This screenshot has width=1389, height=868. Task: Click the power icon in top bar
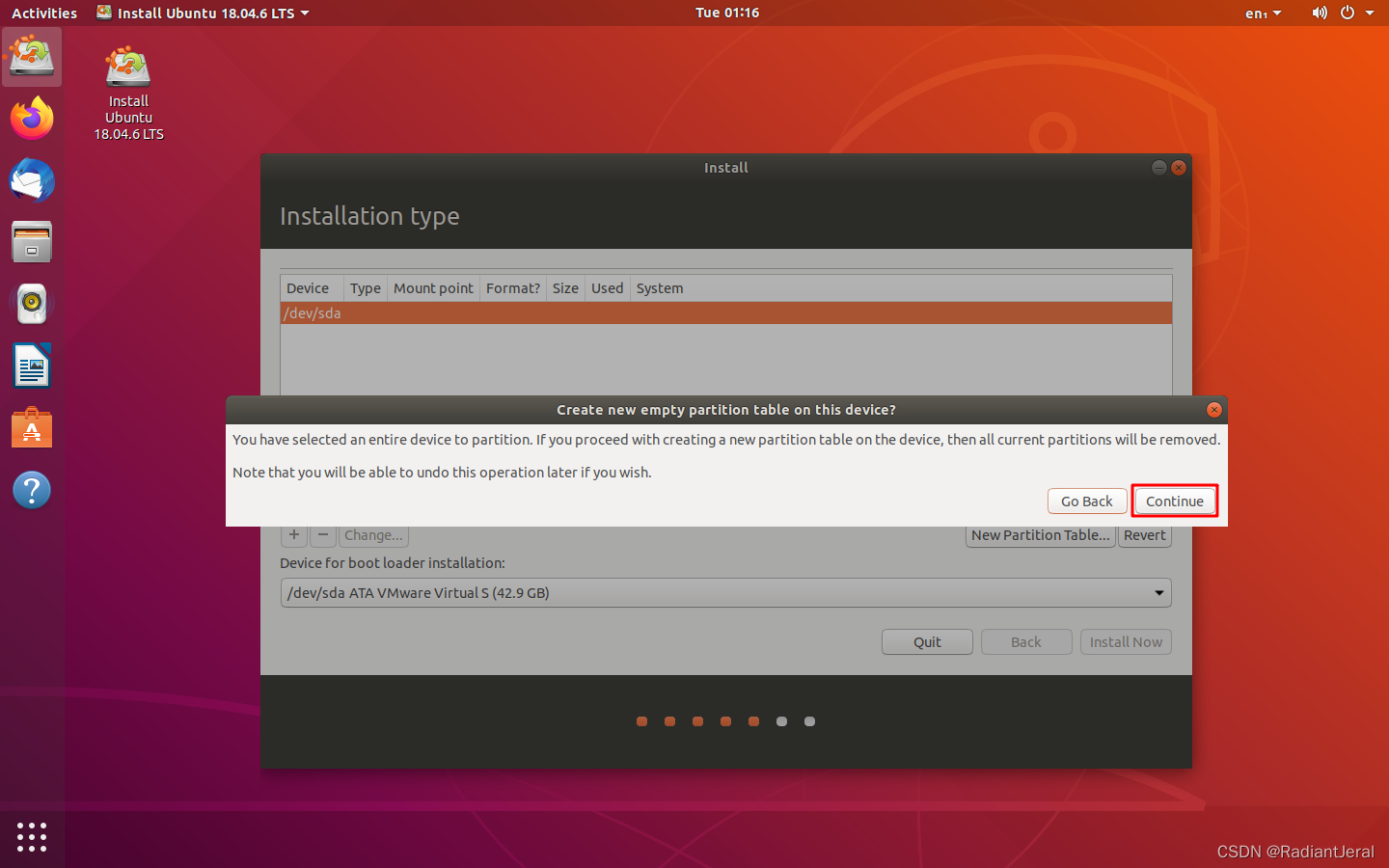click(x=1348, y=14)
